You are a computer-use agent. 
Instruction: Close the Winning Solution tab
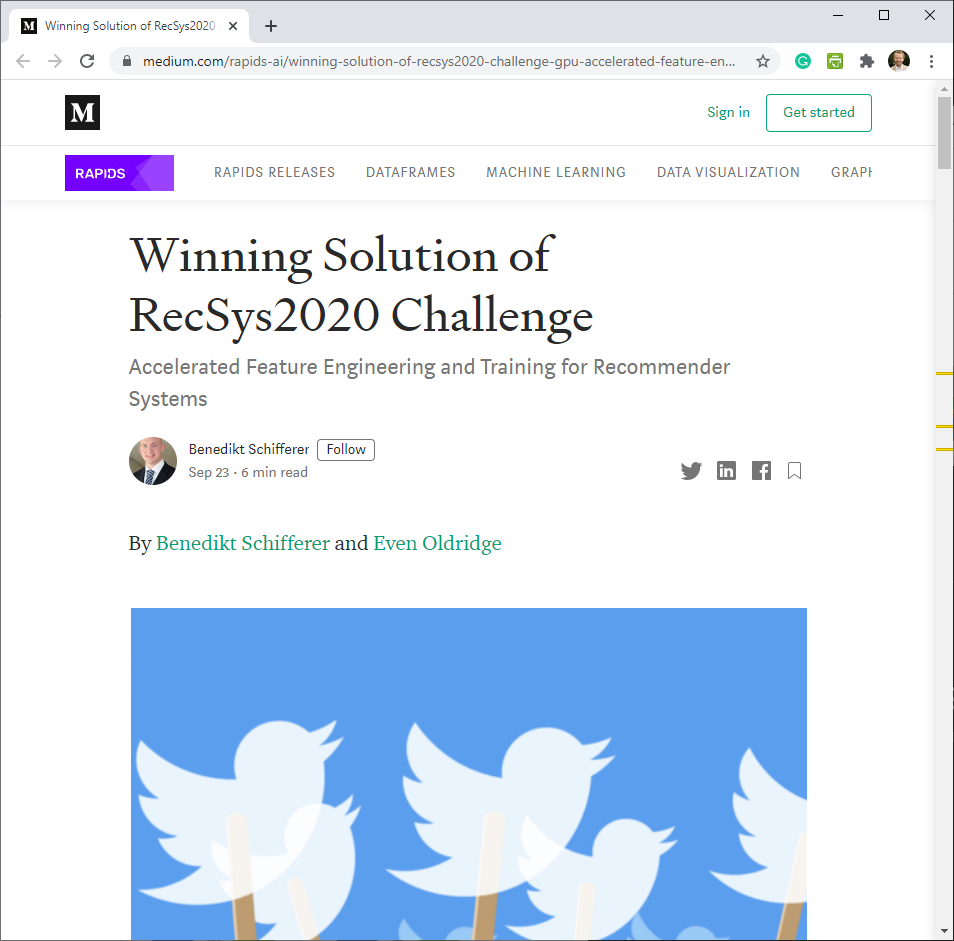[232, 26]
